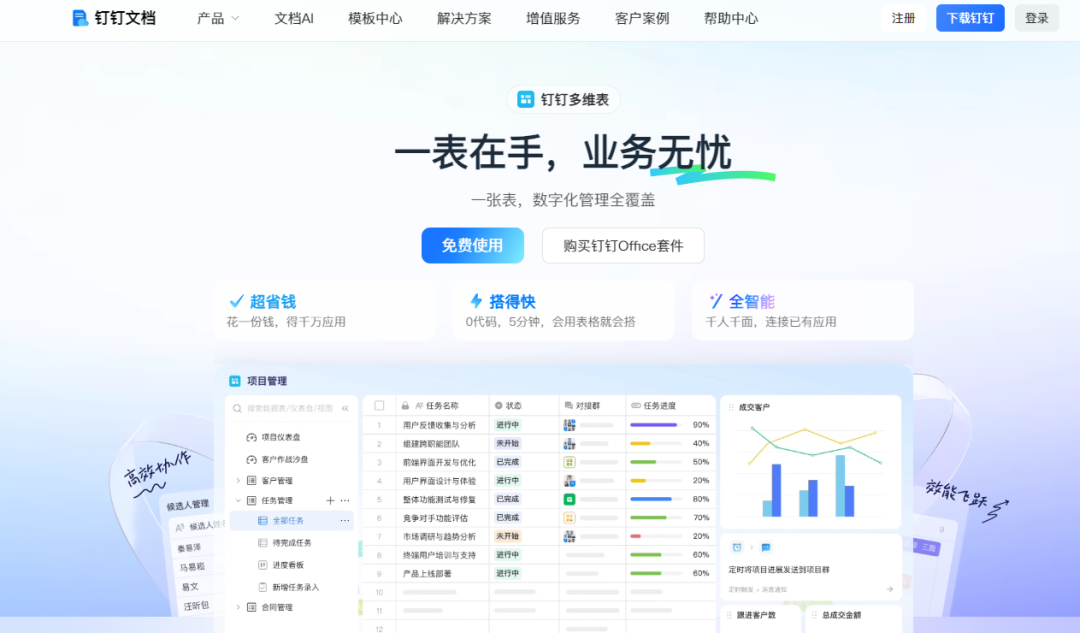Image resolution: width=1080 pixels, height=633 pixels.
Task: Click the 任务进度 column header icon
Action: click(x=636, y=406)
